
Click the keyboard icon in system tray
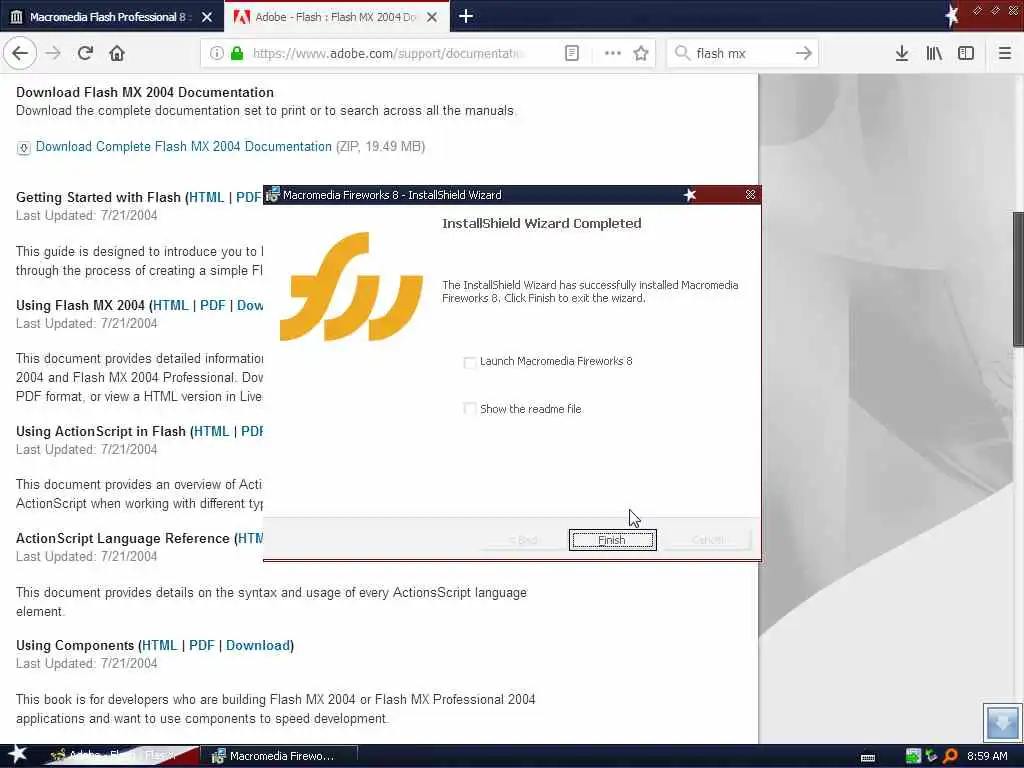[868, 758]
